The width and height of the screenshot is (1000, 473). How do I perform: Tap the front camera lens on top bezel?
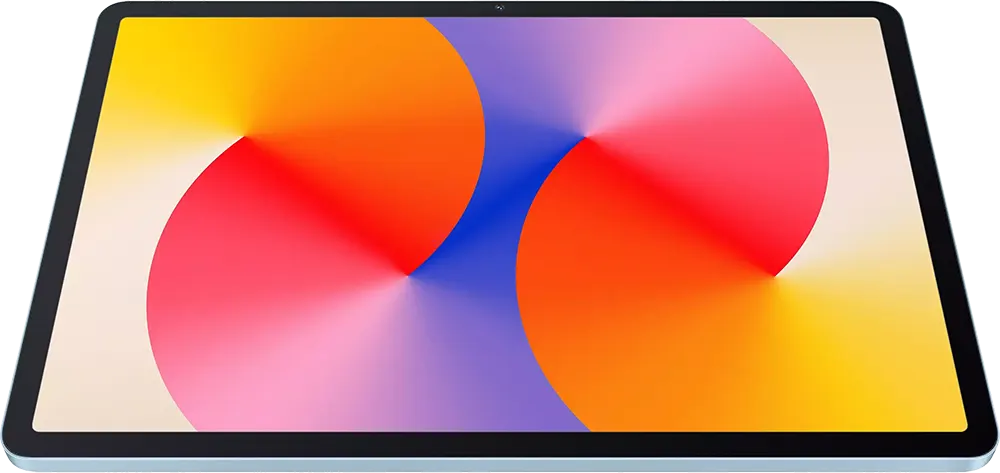pyautogui.click(x=497, y=10)
